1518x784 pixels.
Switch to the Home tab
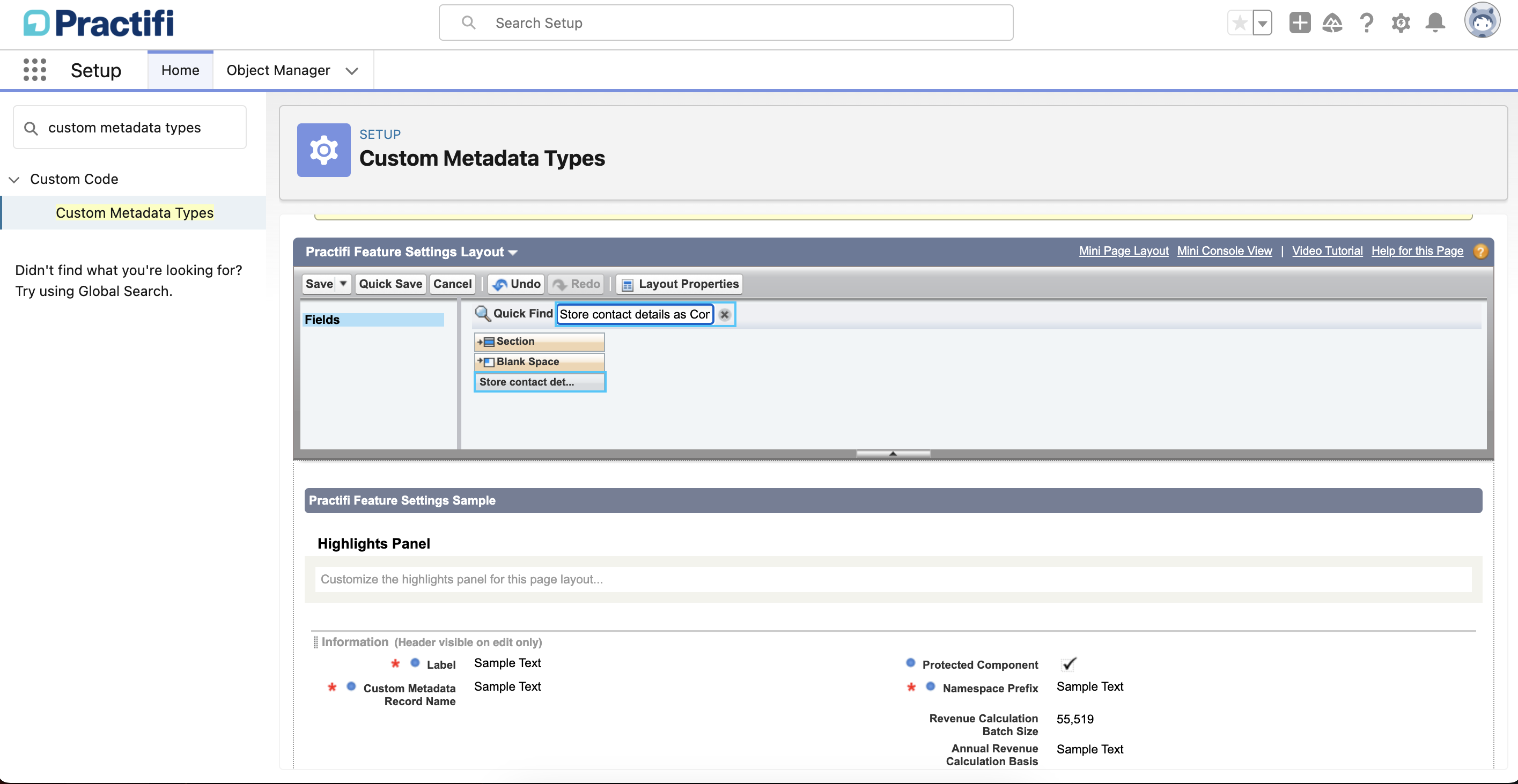point(180,70)
